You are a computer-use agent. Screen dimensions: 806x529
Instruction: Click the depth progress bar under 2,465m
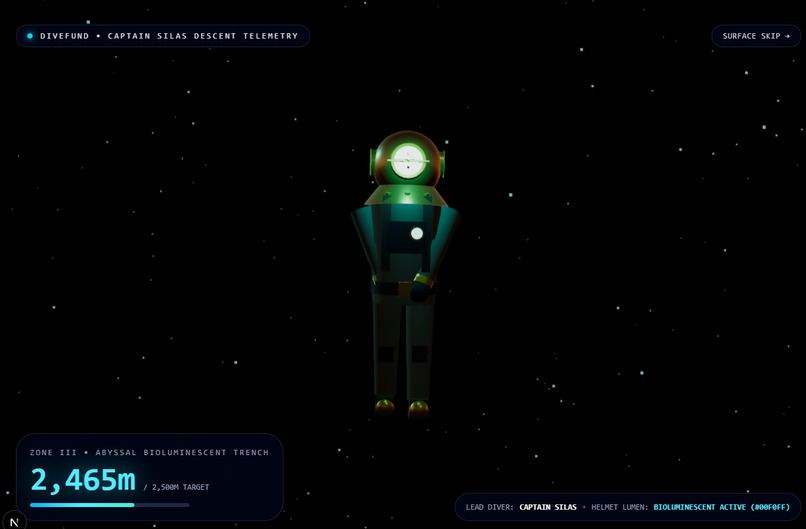point(109,505)
